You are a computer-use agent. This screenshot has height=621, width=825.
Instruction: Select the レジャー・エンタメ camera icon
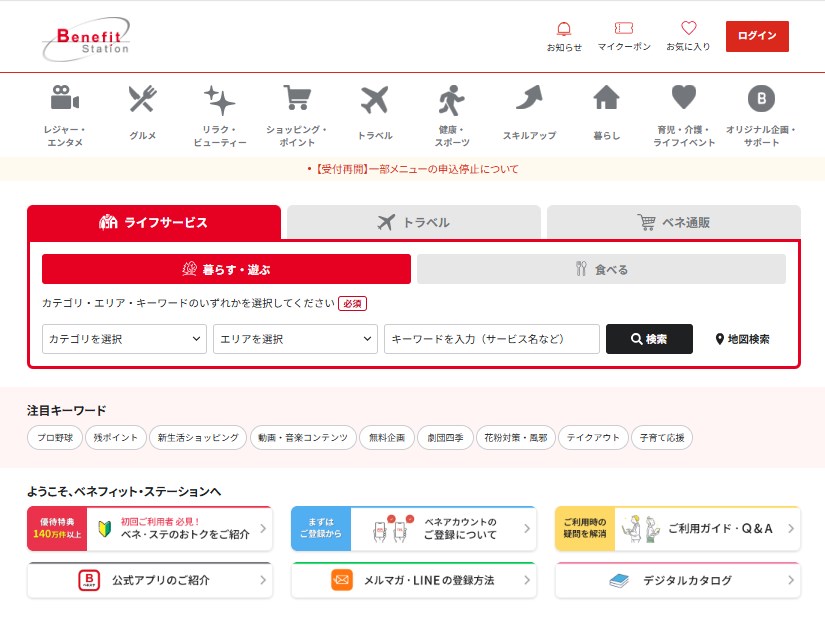(65, 99)
